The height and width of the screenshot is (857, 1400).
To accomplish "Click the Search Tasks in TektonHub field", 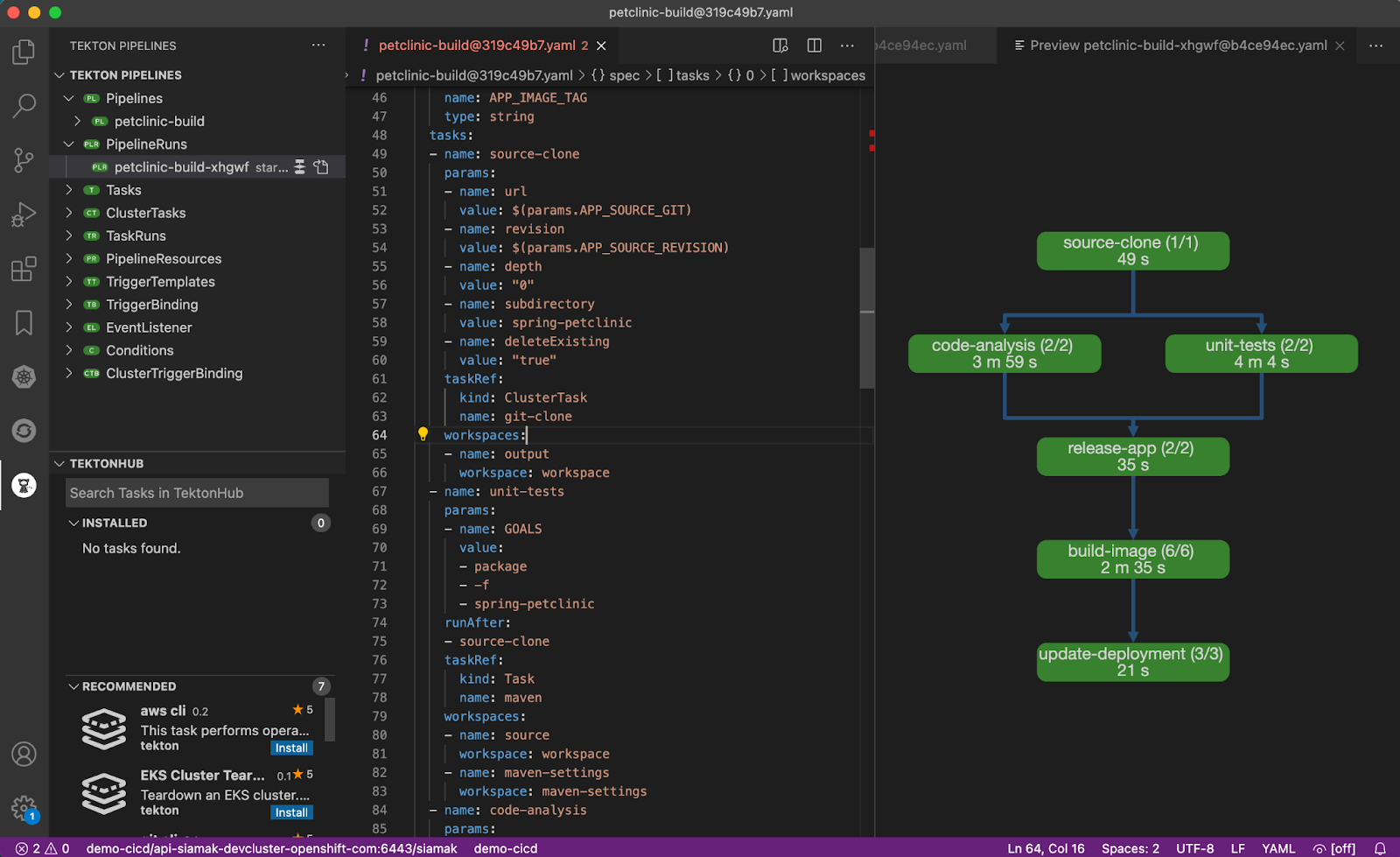I will 197,493.
